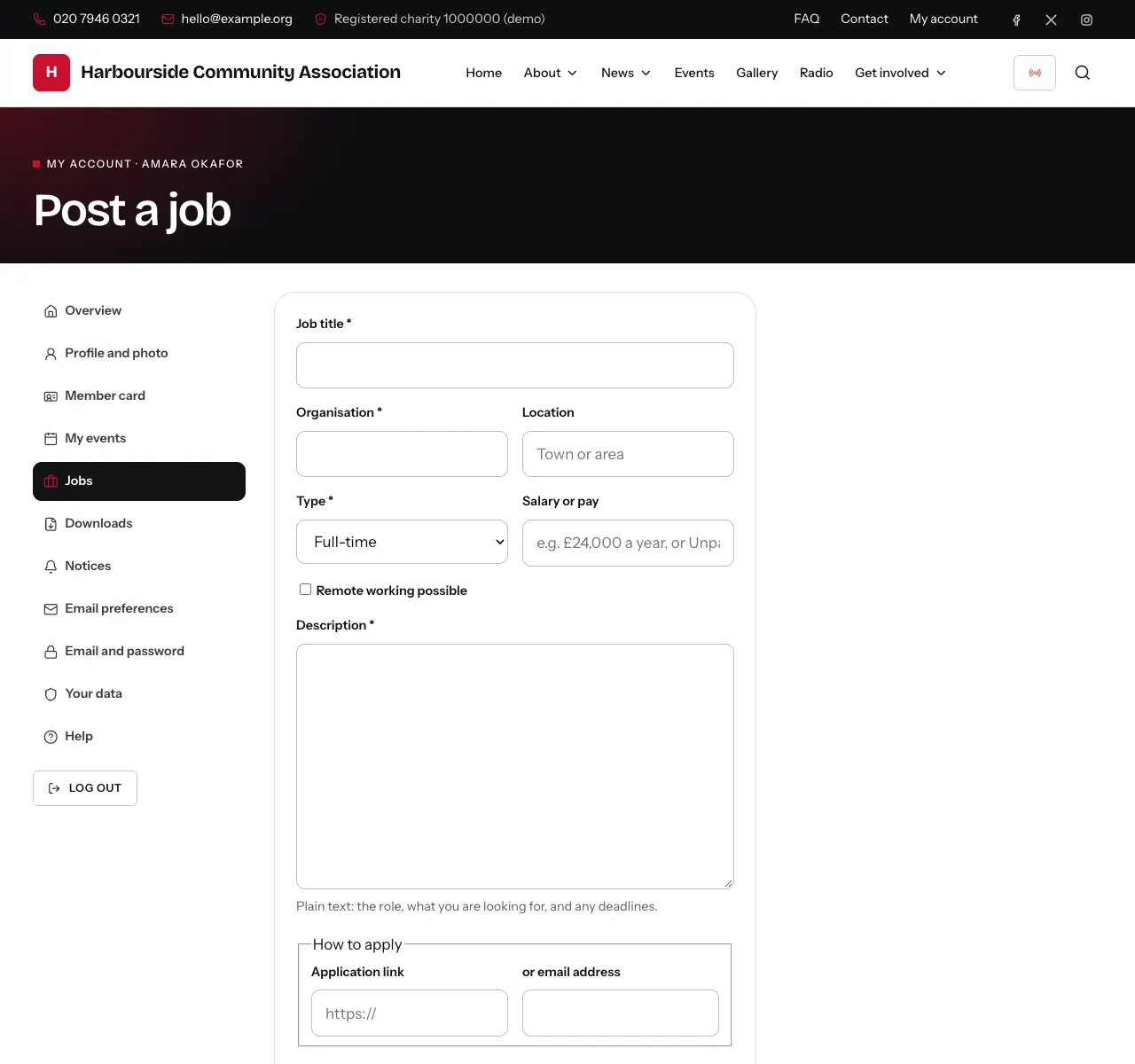Open Profile and photo in sidebar
1135x1064 pixels.
point(139,354)
